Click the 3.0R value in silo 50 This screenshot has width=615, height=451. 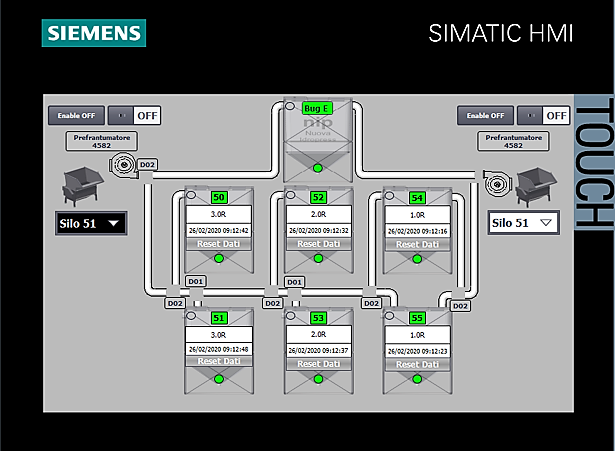[218, 214]
